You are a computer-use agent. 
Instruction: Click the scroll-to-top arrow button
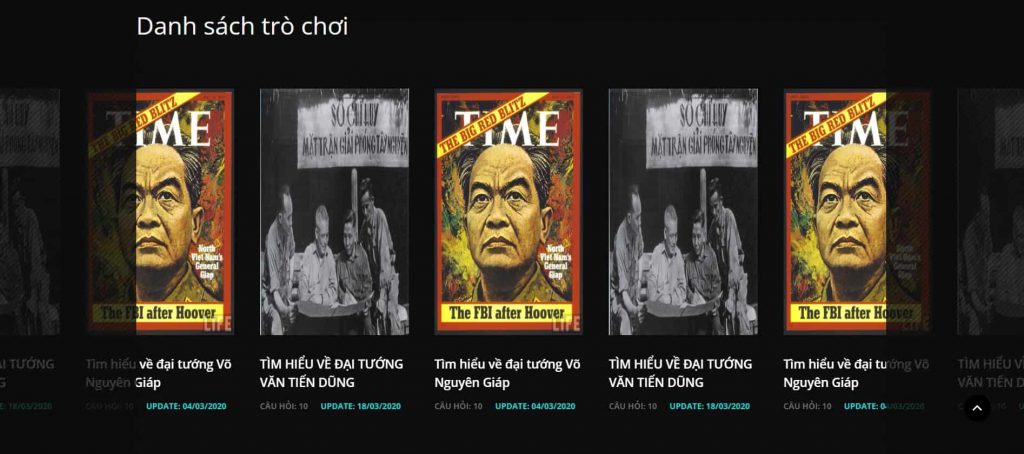977,409
